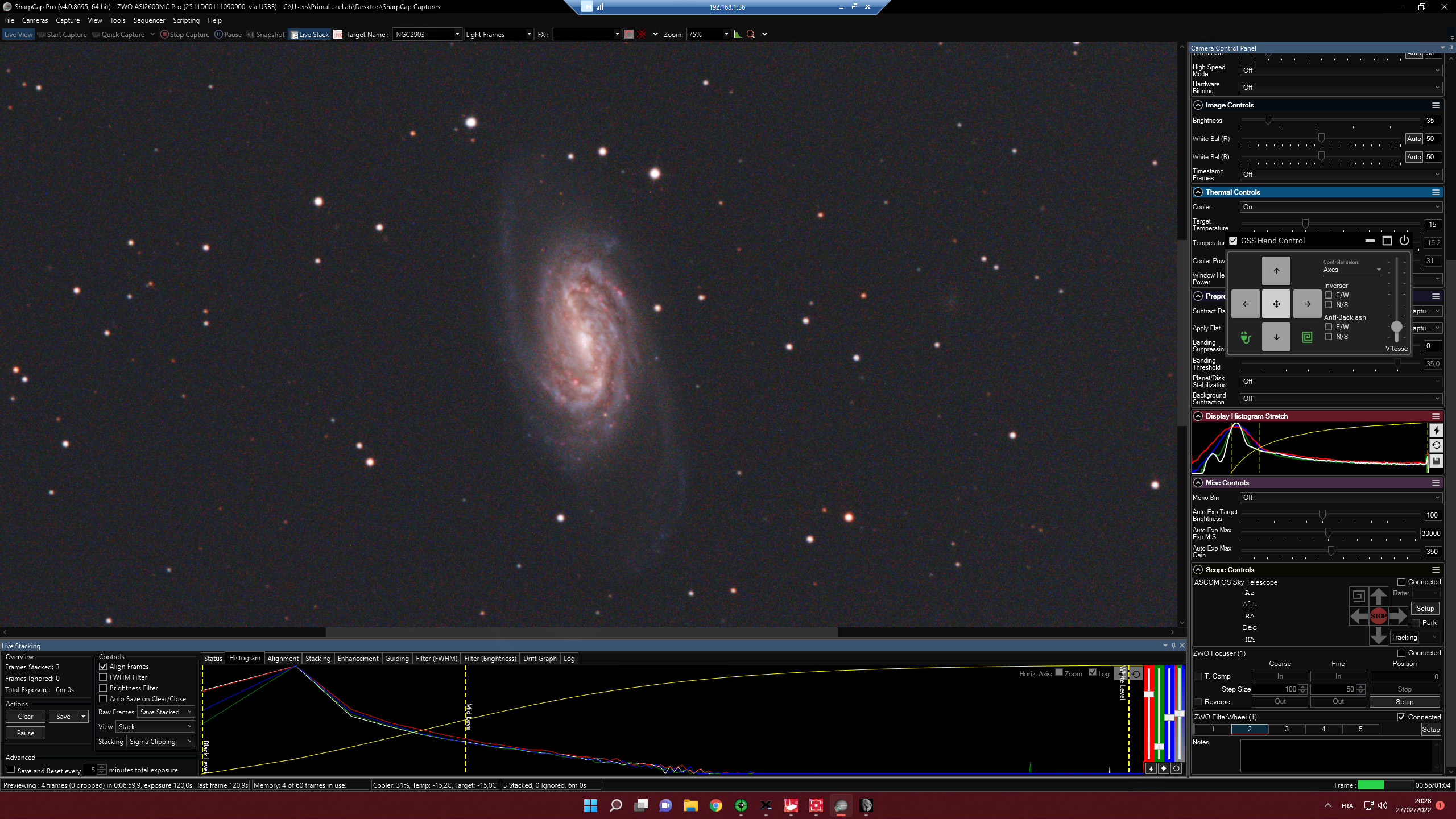1456x819 pixels.
Task: Click the GSS Hand Control up arrow
Action: [x=1276, y=271]
